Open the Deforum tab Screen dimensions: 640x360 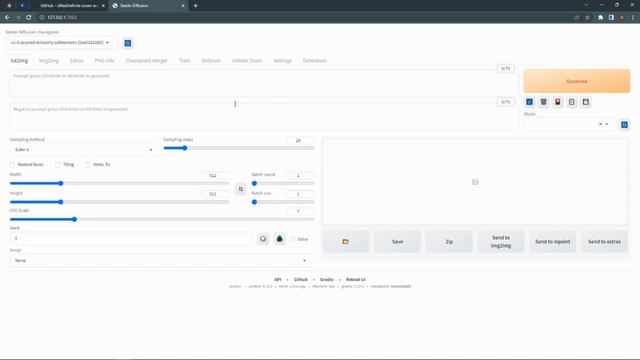point(211,60)
